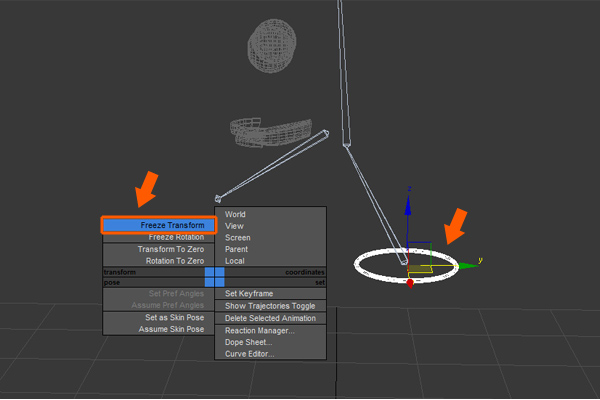Choose Set Pref Angles entry
This screenshot has height=400, width=600.
[x=159, y=294]
